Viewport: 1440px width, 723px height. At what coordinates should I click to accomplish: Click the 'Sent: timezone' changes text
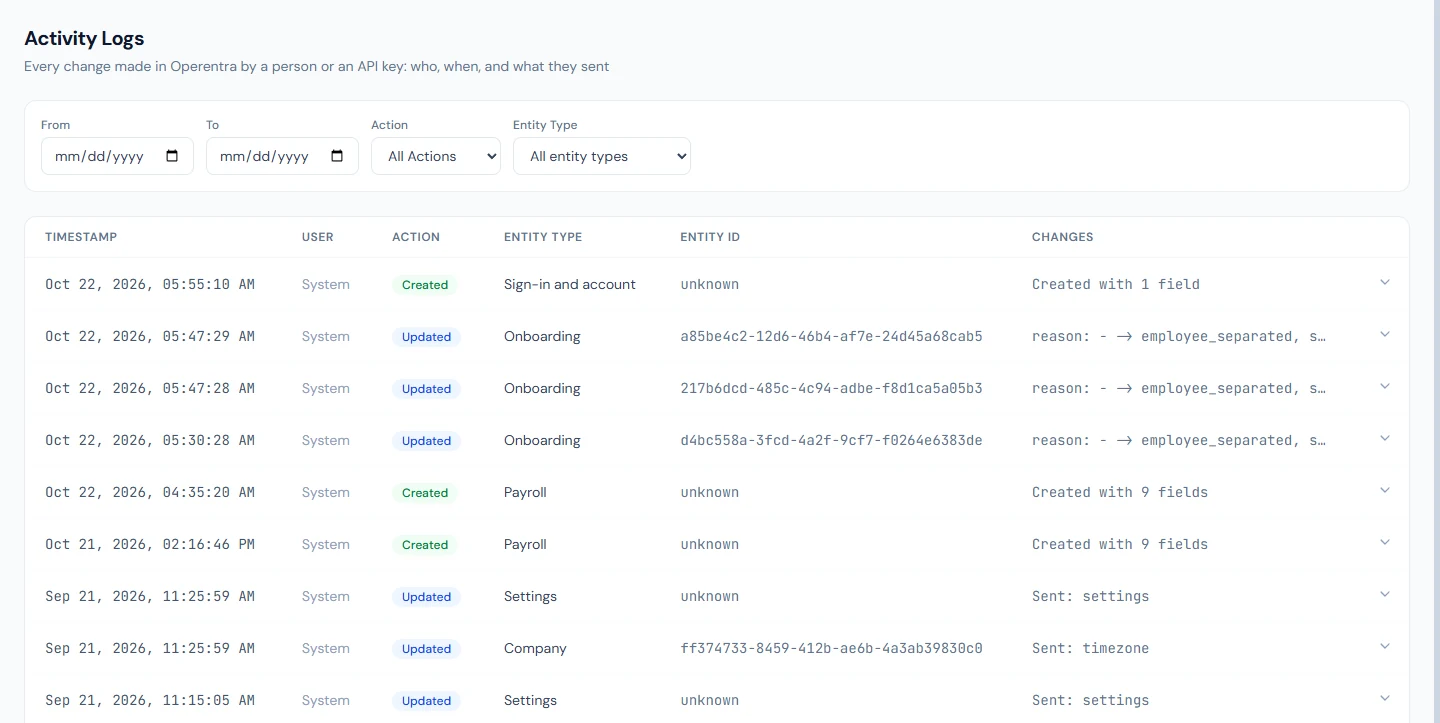pyautogui.click(x=1090, y=648)
